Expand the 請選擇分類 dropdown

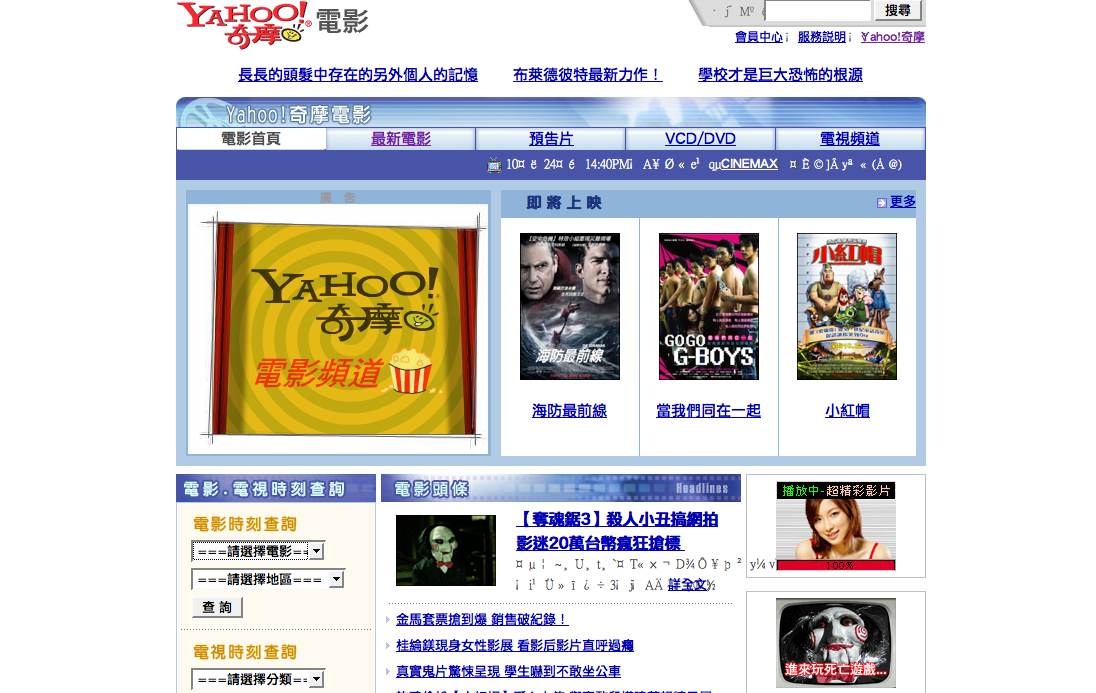[258, 679]
